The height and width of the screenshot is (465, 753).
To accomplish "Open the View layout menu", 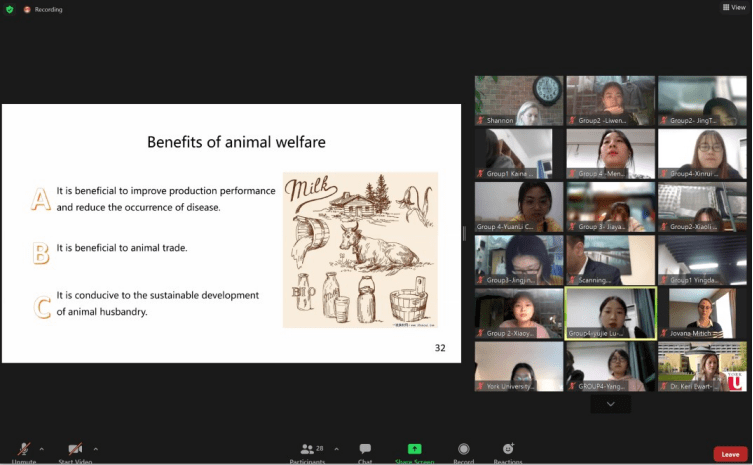I will [734, 7].
